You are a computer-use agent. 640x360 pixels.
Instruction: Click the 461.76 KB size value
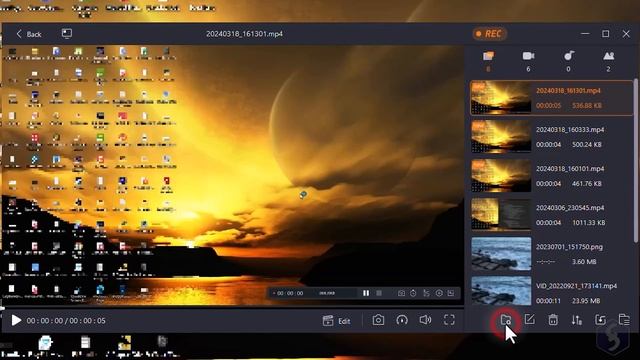(x=587, y=184)
